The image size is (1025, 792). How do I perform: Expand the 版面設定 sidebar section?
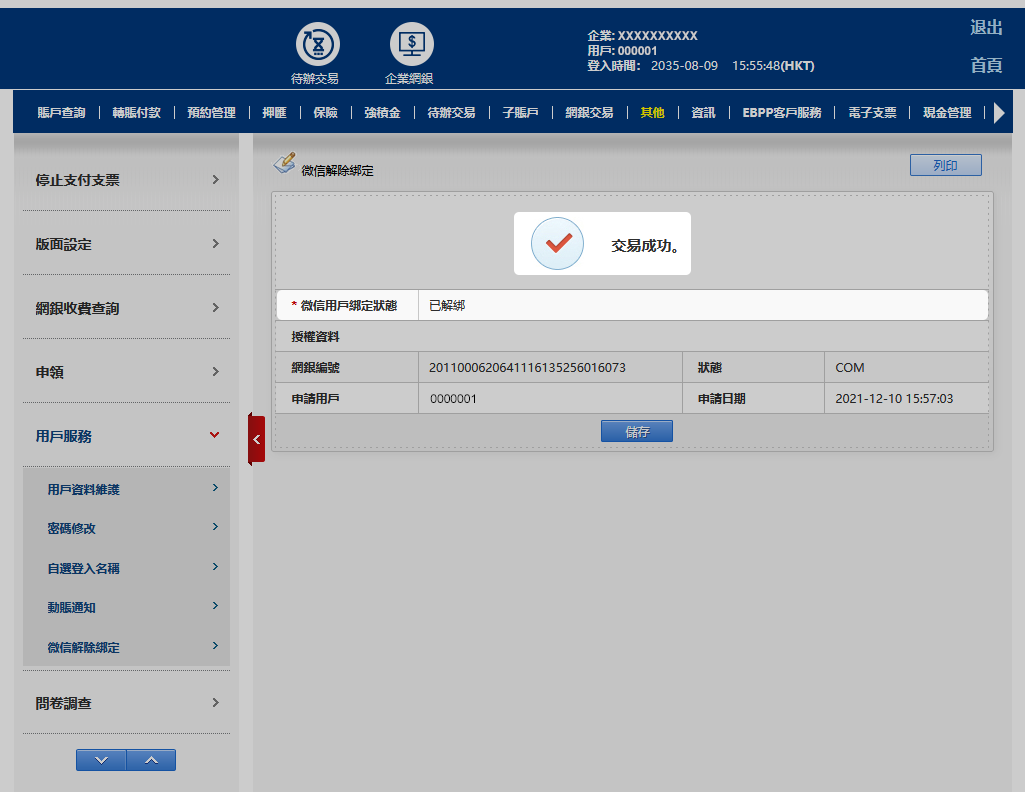(126, 244)
